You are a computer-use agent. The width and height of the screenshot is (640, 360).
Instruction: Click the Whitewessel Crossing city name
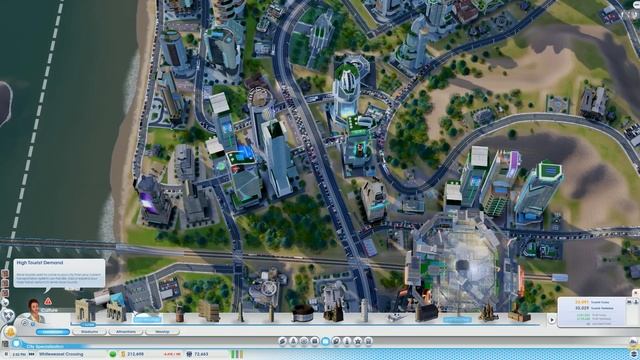[61, 354]
